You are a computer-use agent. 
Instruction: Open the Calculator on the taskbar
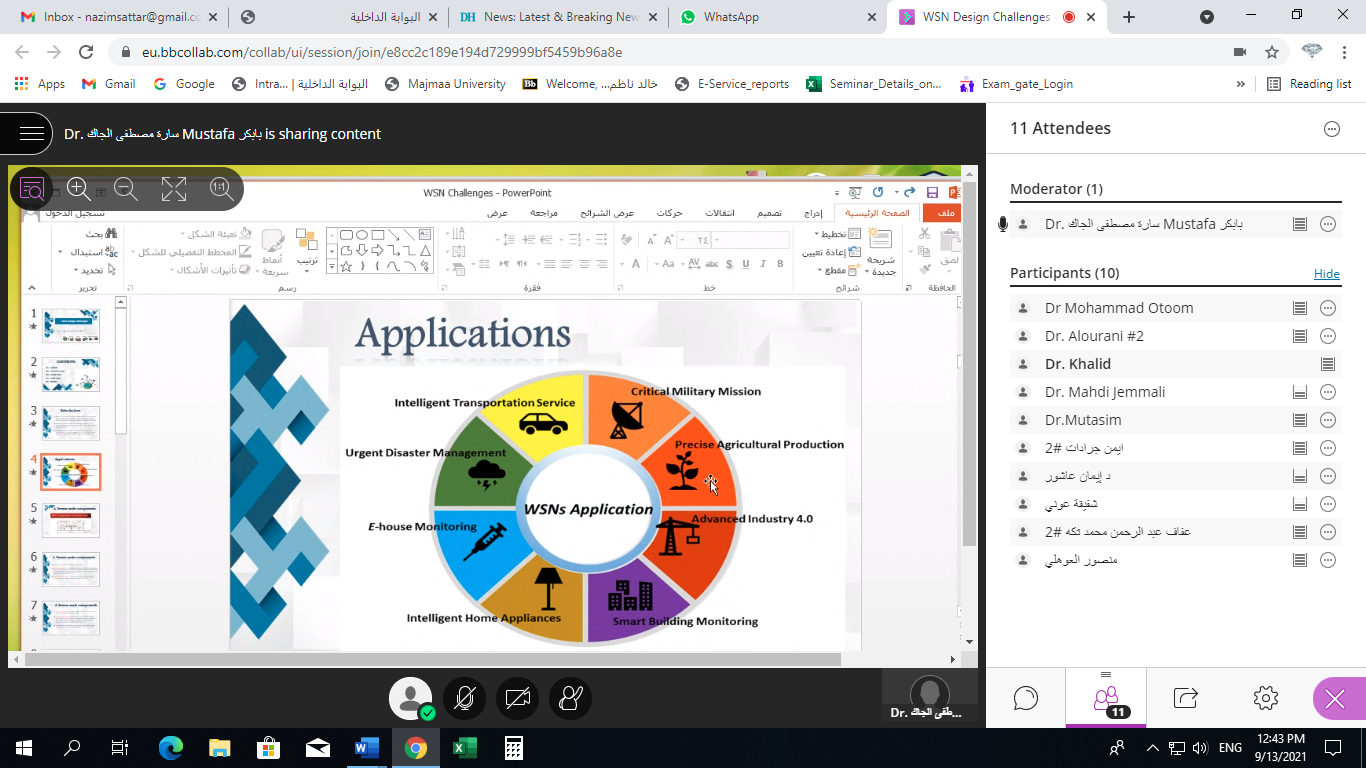click(513, 747)
